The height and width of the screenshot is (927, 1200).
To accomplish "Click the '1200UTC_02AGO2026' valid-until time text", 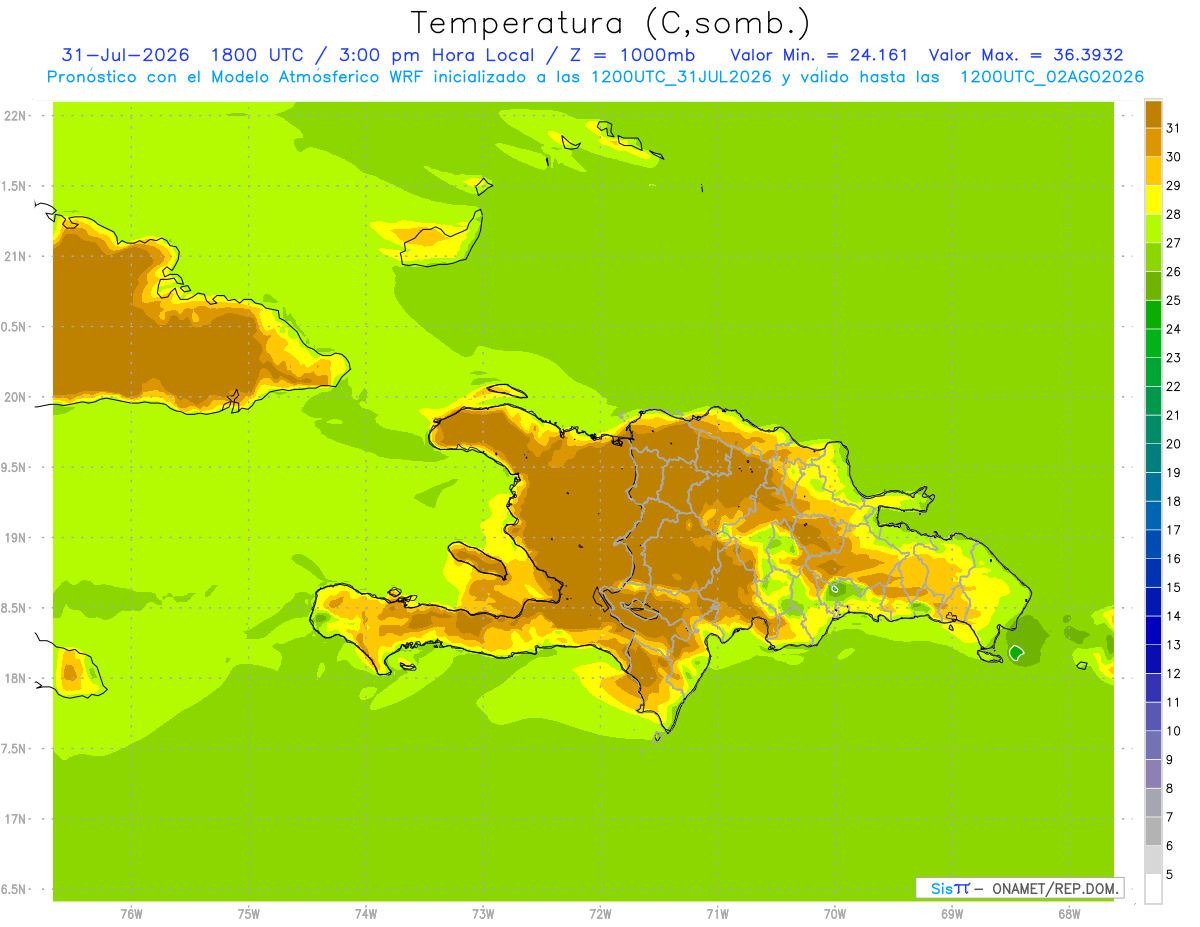I will [1052, 77].
